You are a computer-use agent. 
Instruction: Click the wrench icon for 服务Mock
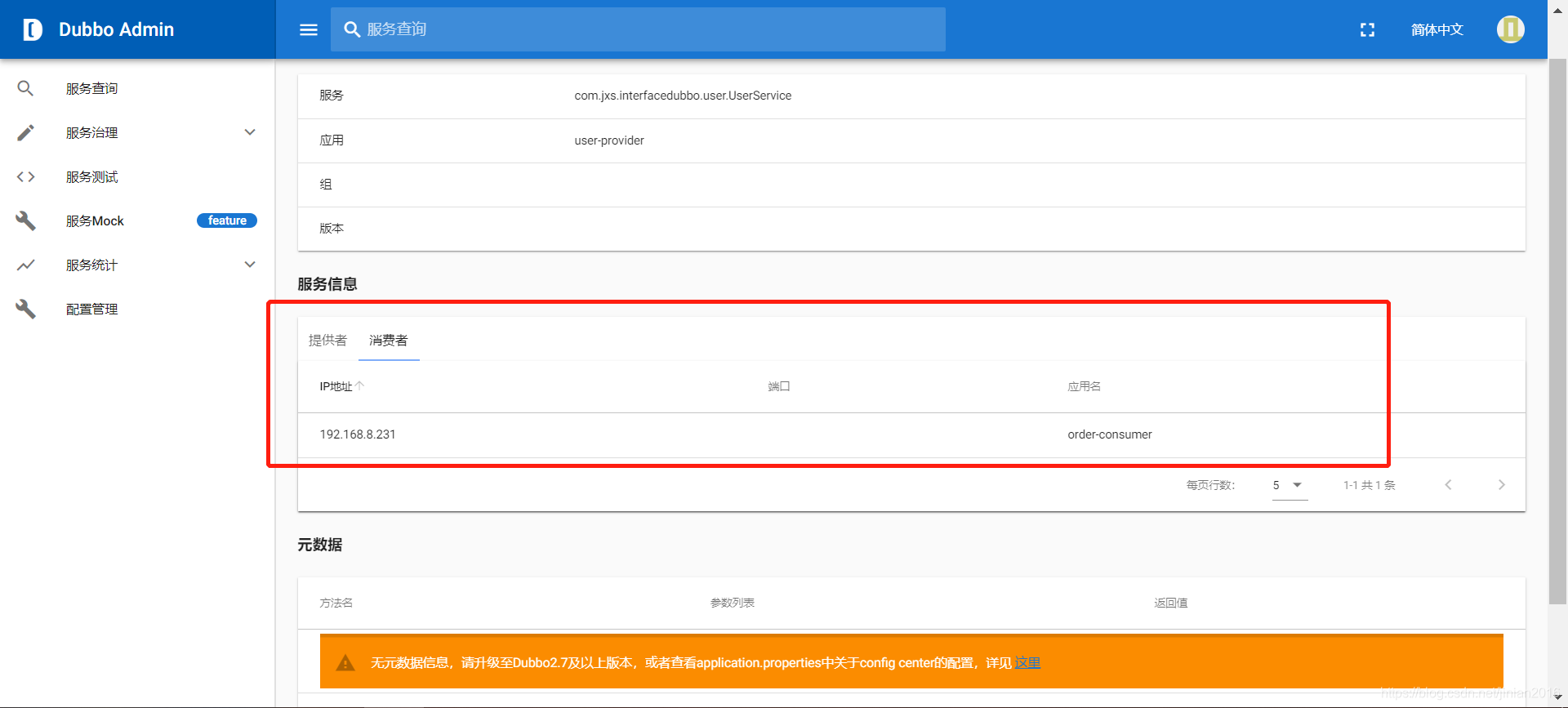coord(25,220)
